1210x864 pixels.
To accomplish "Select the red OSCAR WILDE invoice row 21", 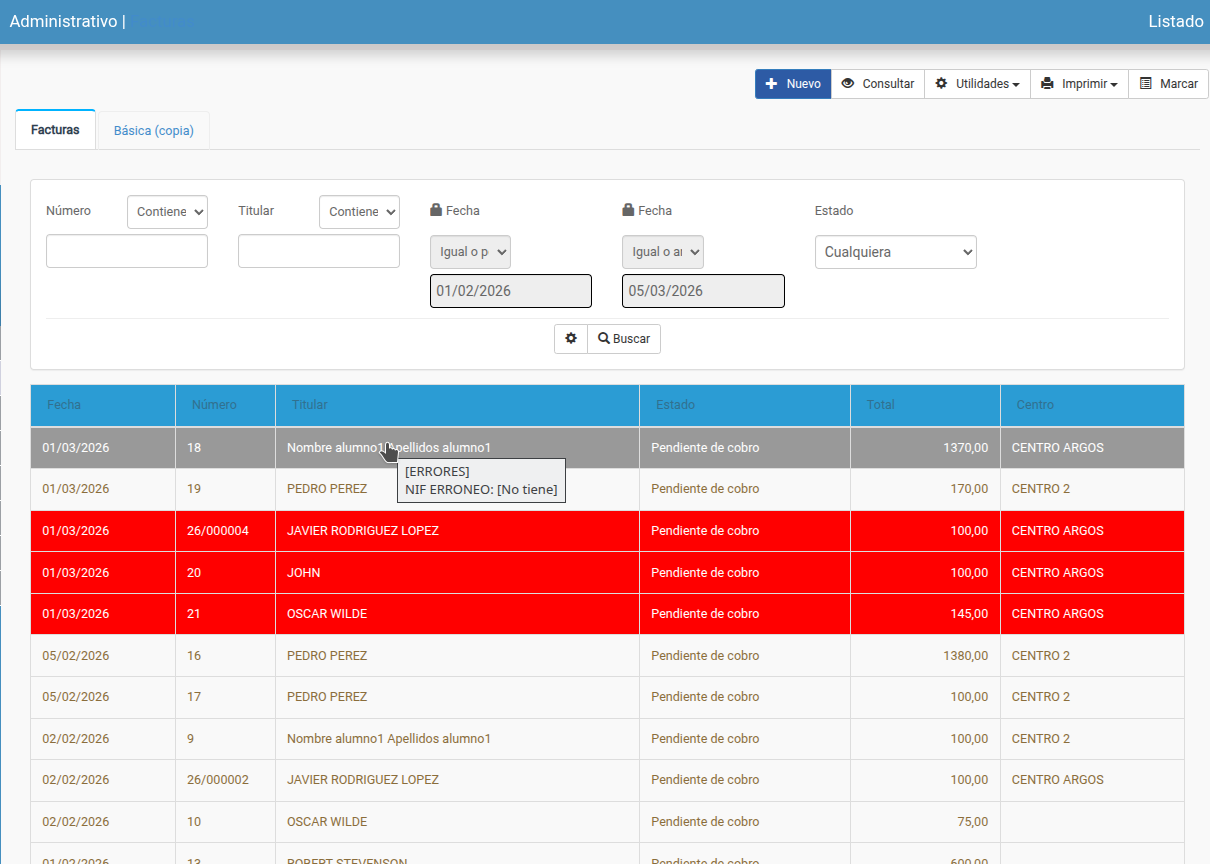I will coord(327,614).
